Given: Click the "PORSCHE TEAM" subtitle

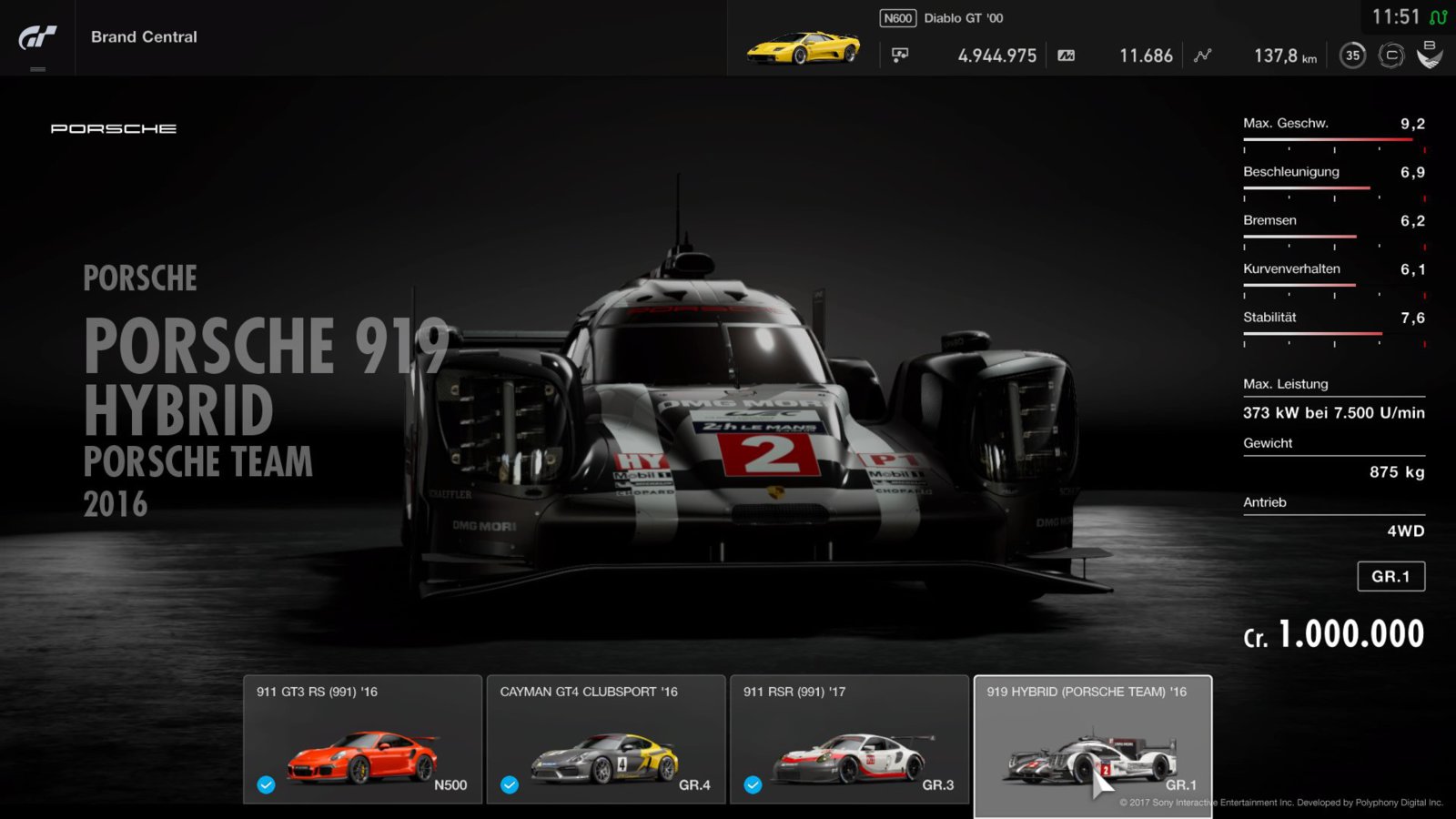Looking at the screenshot, I should (198, 461).
